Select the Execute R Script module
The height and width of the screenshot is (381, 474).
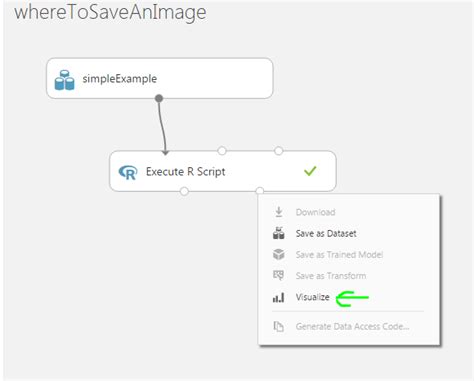[x=223, y=171]
